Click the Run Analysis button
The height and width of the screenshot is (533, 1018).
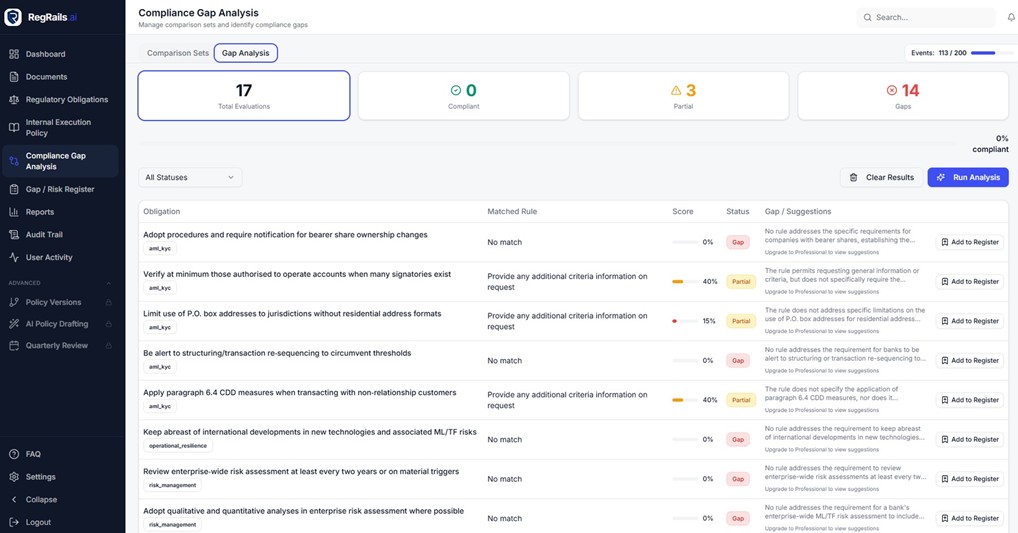coord(968,177)
